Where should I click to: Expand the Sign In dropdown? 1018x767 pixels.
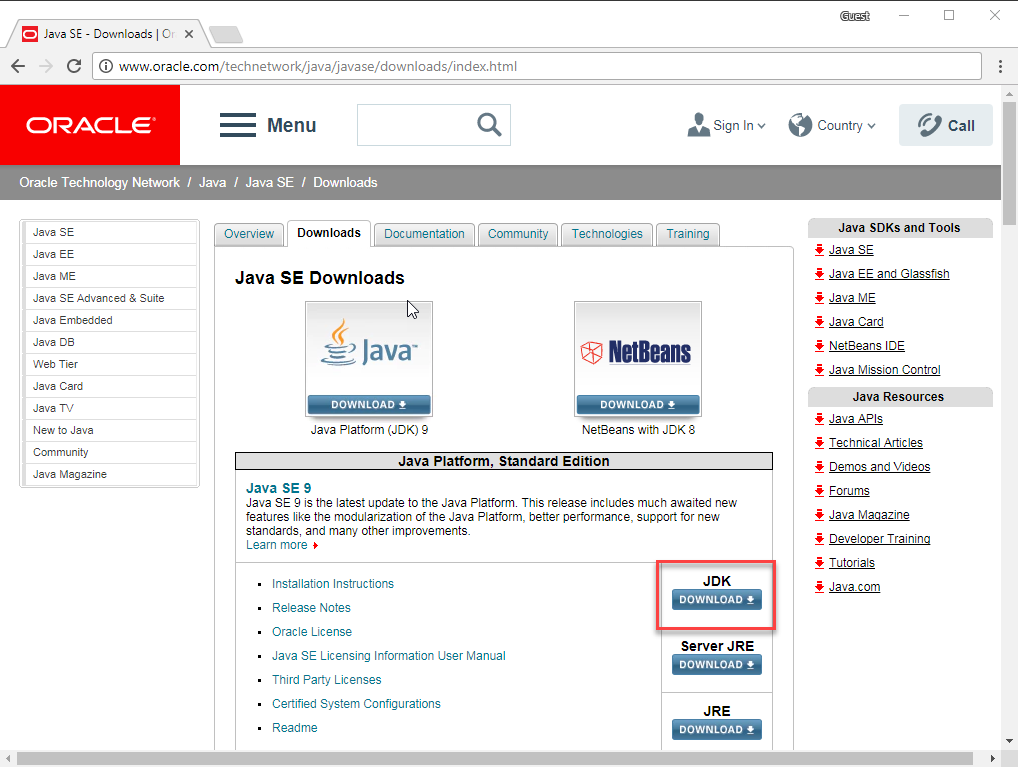(x=727, y=125)
